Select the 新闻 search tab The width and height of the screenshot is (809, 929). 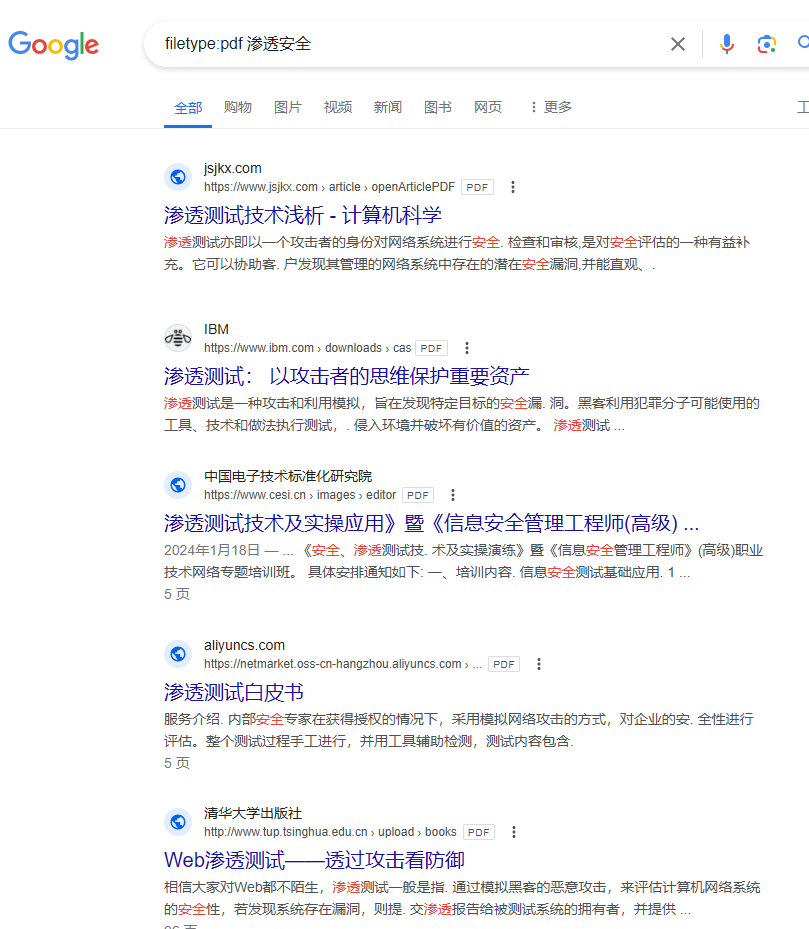pyautogui.click(x=388, y=107)
